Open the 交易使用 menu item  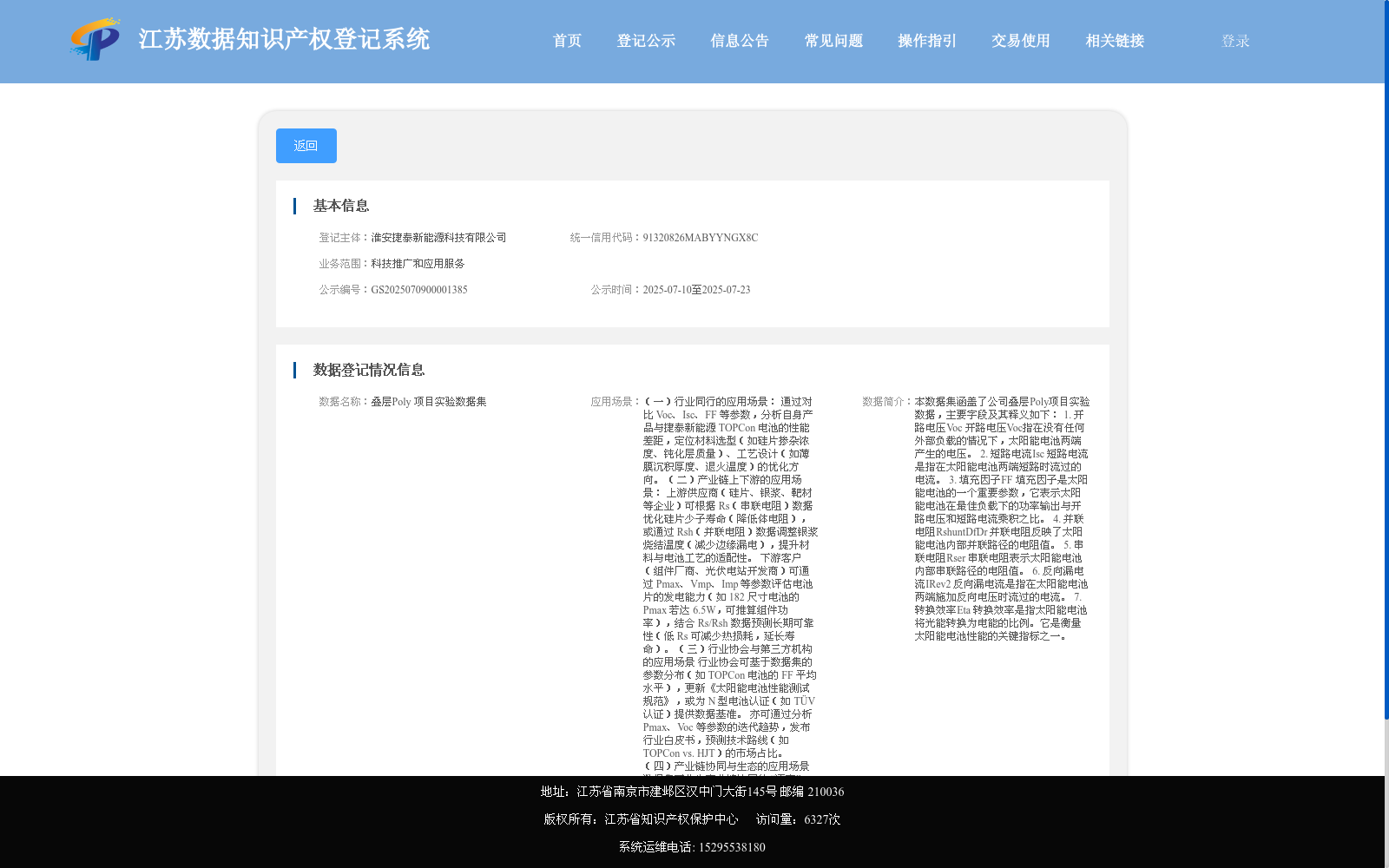click(x=1021, y=41)
